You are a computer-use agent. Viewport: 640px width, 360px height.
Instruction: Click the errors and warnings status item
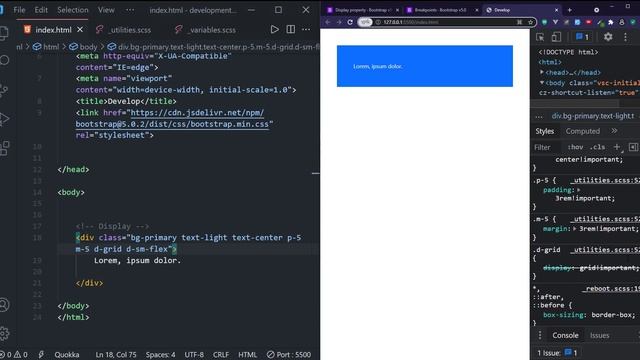[14, 355]
